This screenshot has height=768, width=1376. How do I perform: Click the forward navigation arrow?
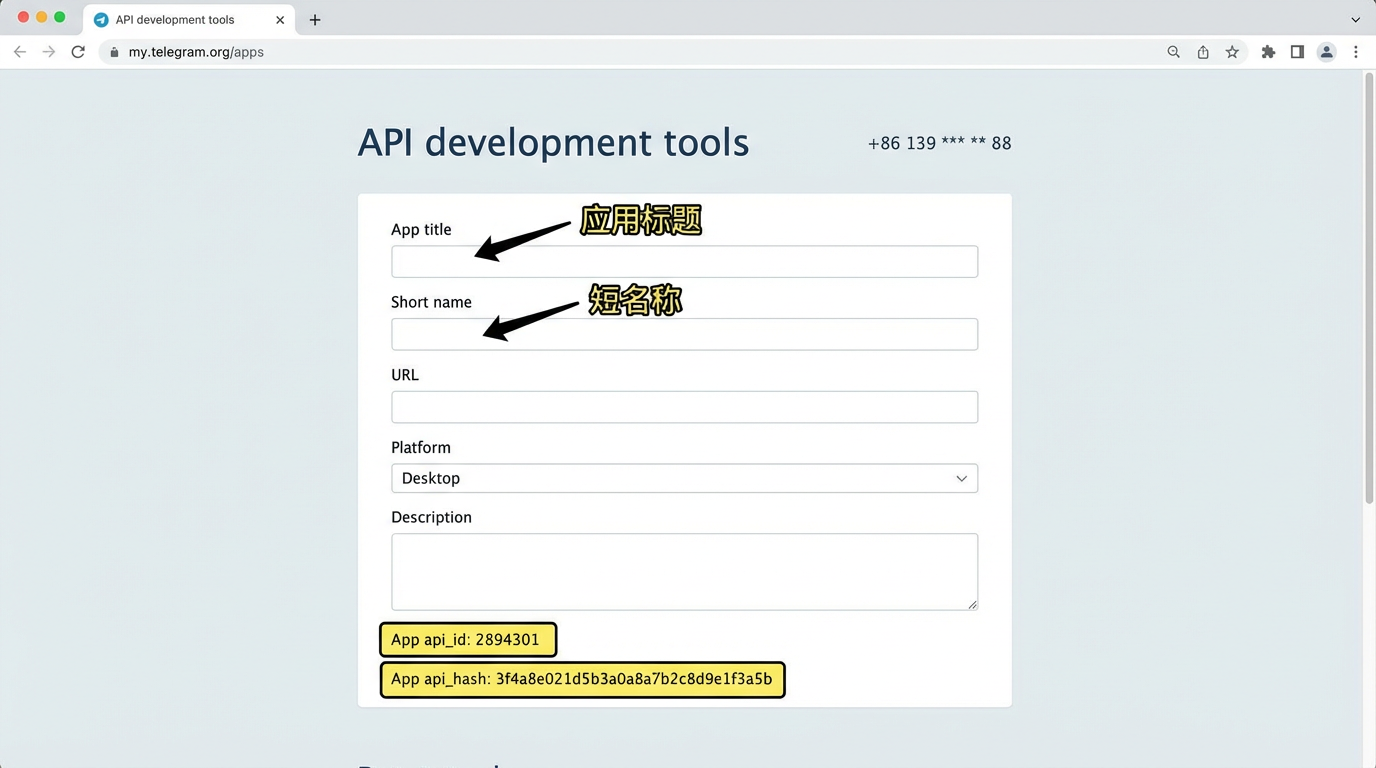click(x=48, y=51)
